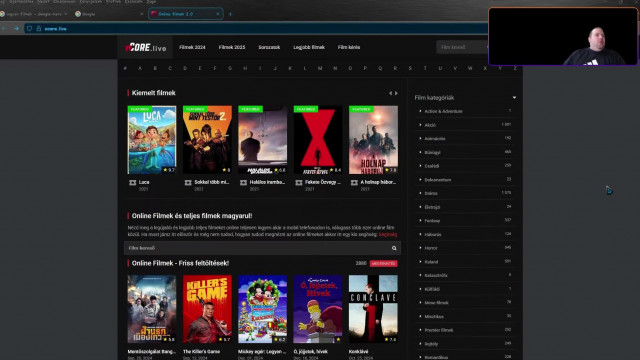This screenshot has height=360, width=640.
Task: Expand the Dráma category arrow
Action: coord(420,193)
